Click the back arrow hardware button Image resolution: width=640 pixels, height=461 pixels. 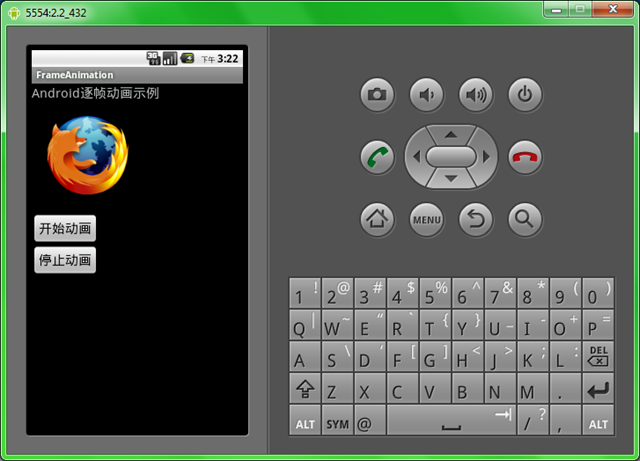point(476,220)
